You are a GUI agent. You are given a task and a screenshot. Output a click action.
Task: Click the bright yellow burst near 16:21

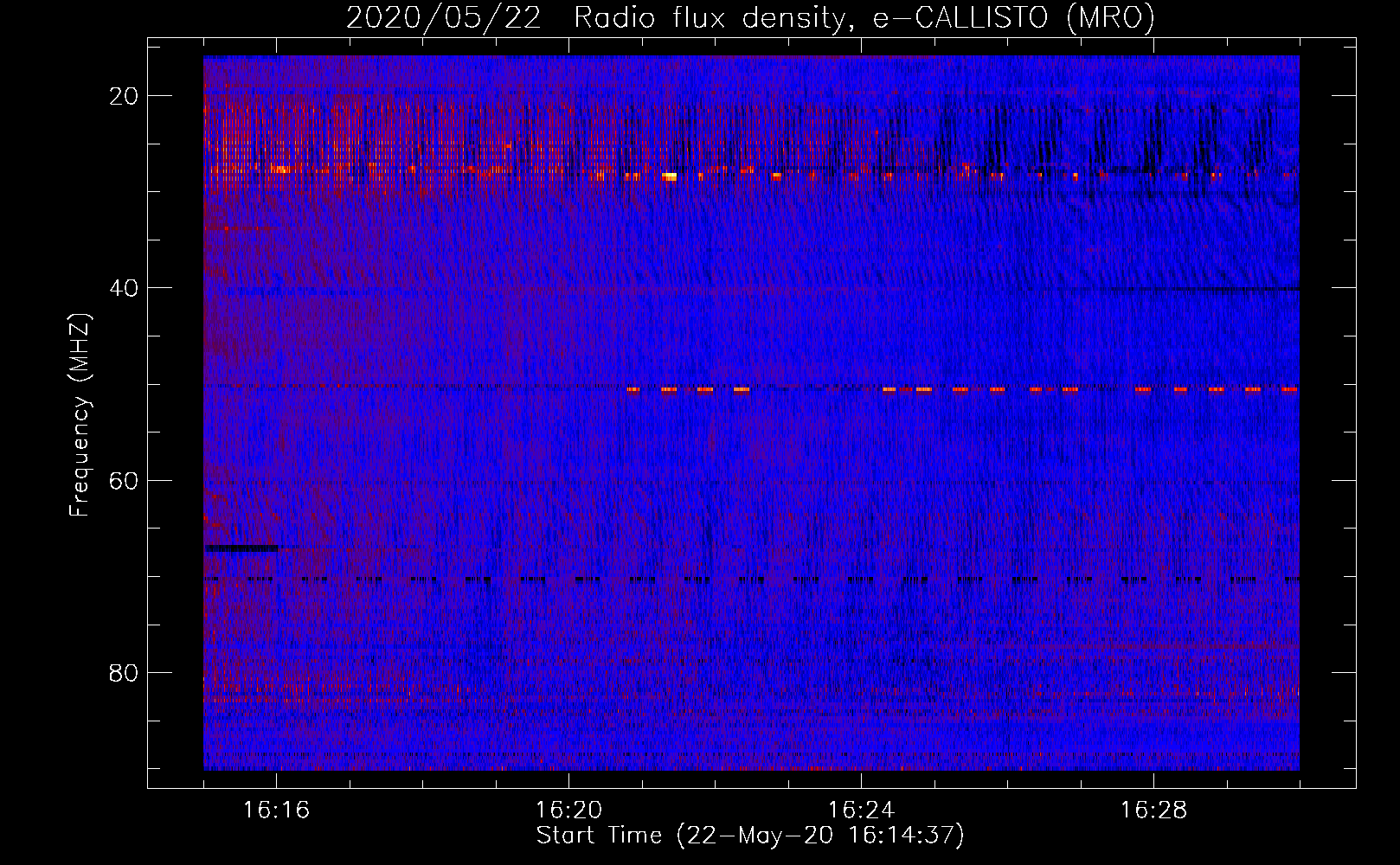click(670, 176)
